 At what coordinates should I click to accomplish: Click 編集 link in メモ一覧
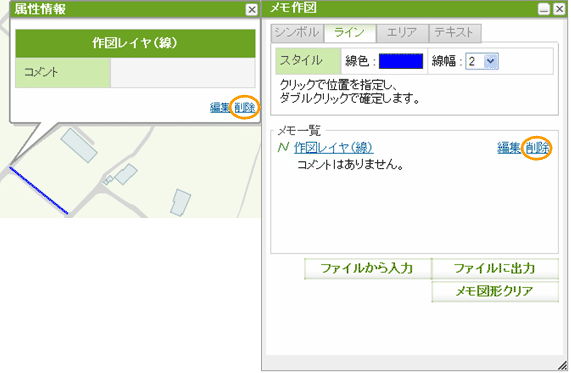(509, 148)
